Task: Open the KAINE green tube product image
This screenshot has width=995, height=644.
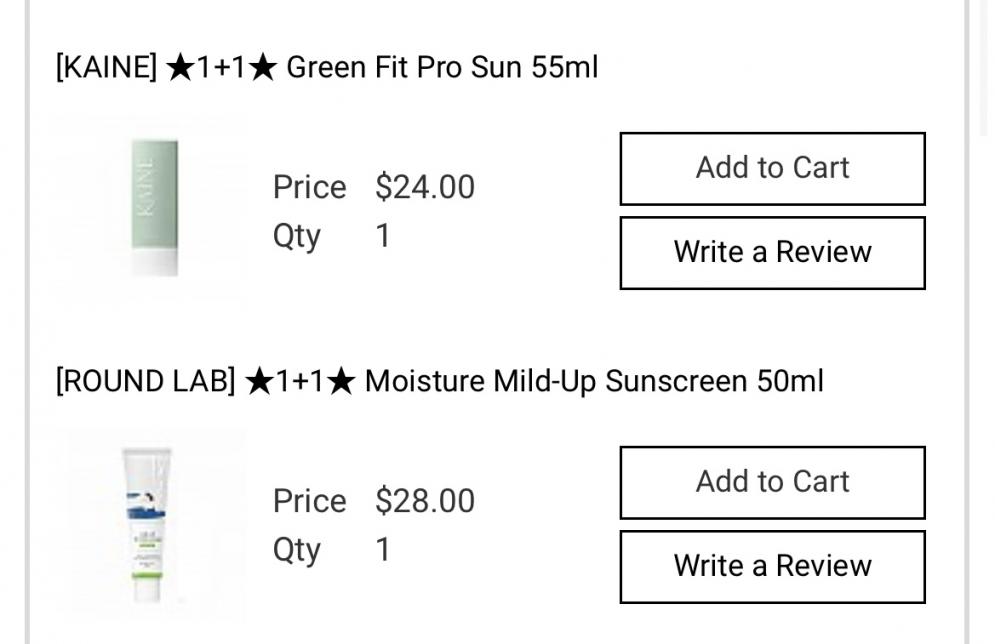Action: 154,208
